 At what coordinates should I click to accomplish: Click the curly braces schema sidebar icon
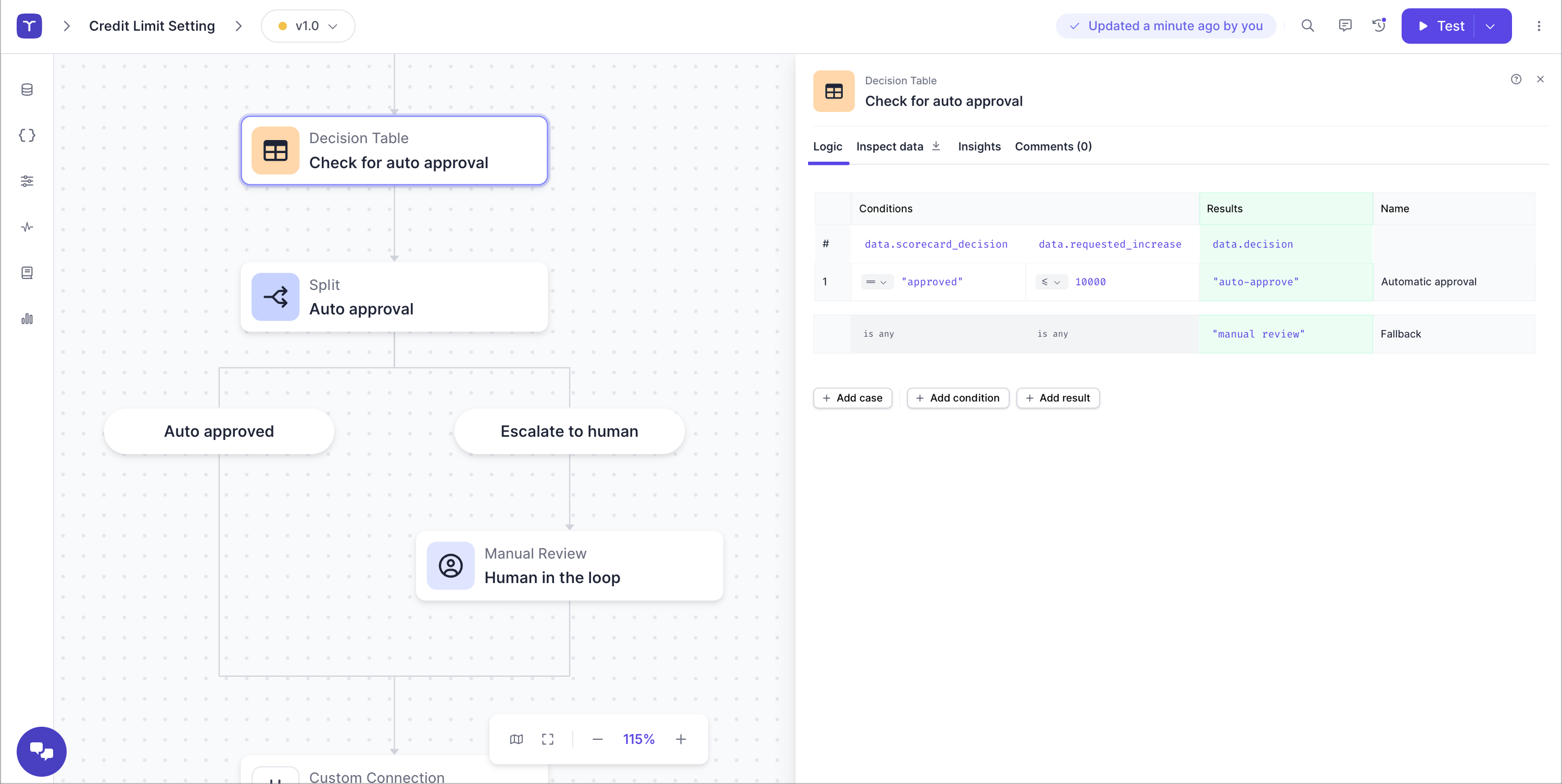coord(27,135)
